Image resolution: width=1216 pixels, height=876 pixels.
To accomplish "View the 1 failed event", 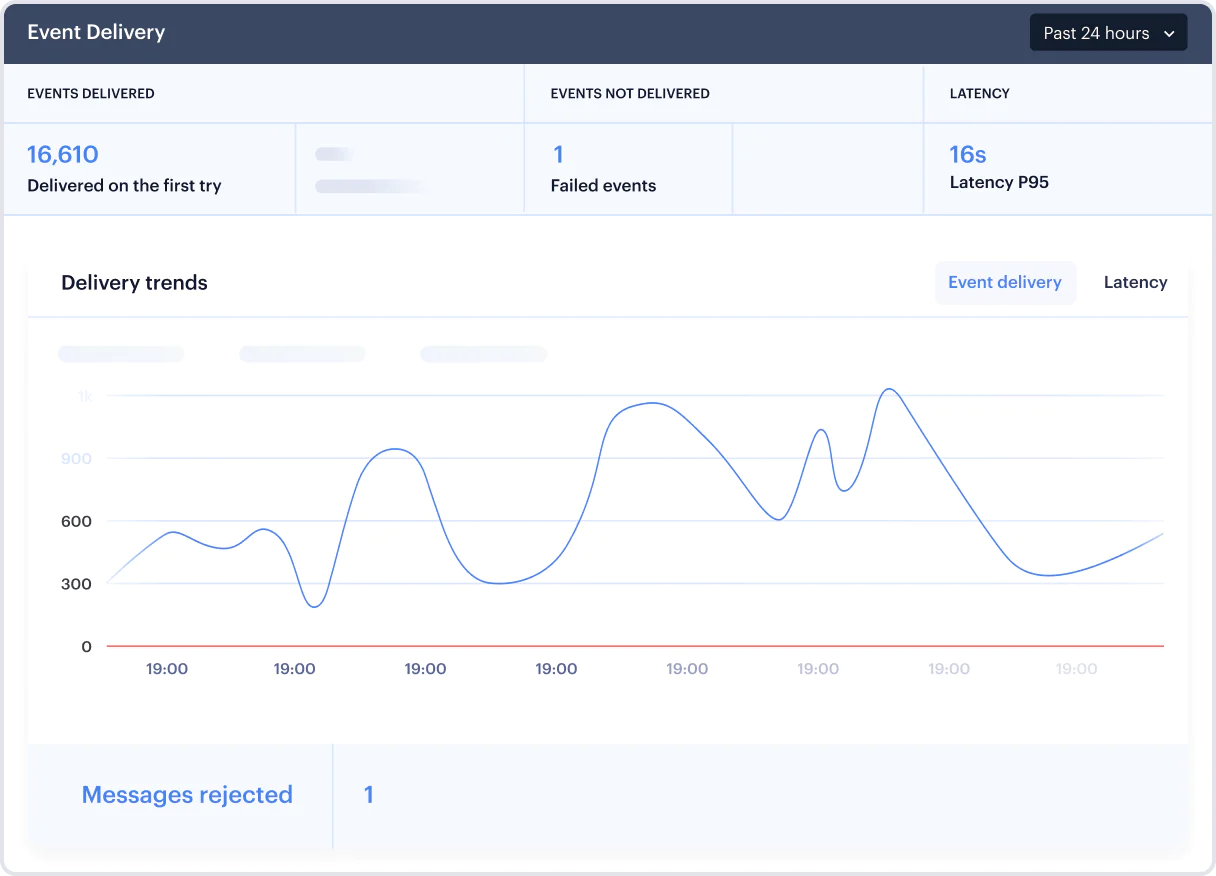I will tap(557, 154).
